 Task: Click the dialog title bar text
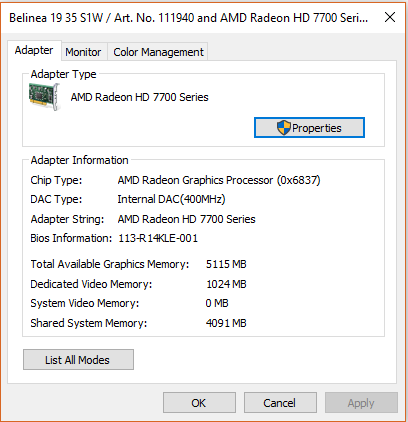tap(189, 18)
